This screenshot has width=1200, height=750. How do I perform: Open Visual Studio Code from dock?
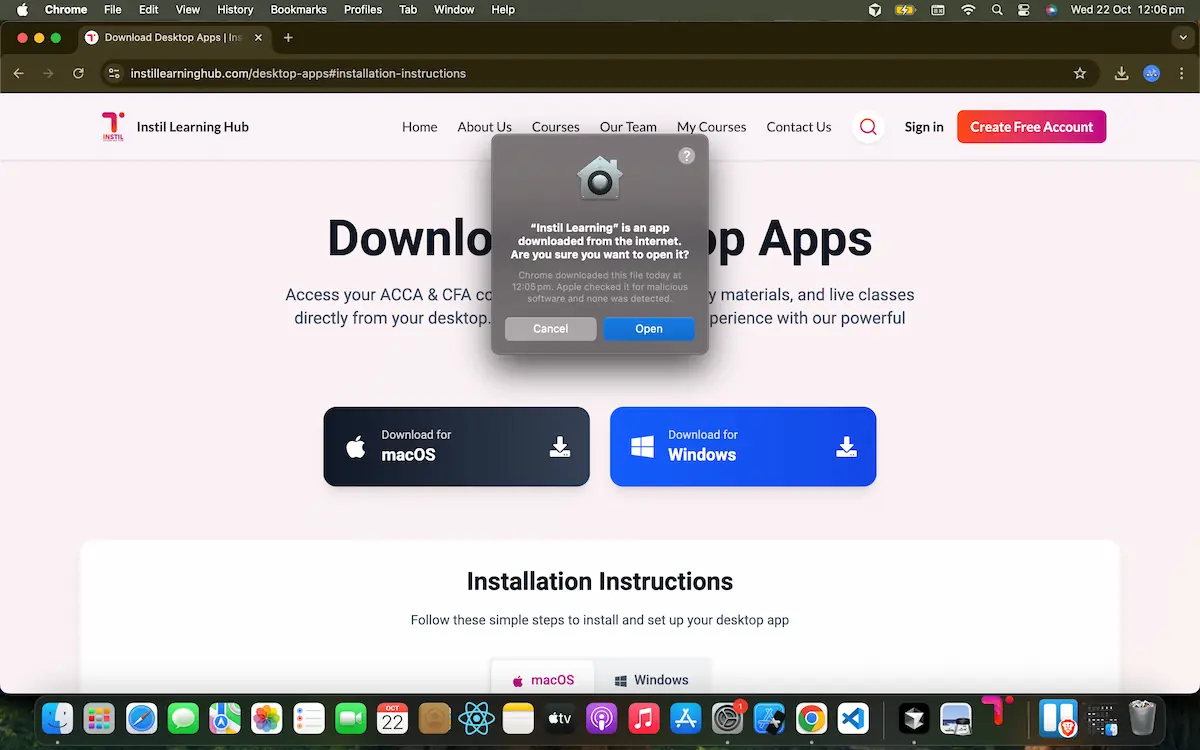click(853, 718)
